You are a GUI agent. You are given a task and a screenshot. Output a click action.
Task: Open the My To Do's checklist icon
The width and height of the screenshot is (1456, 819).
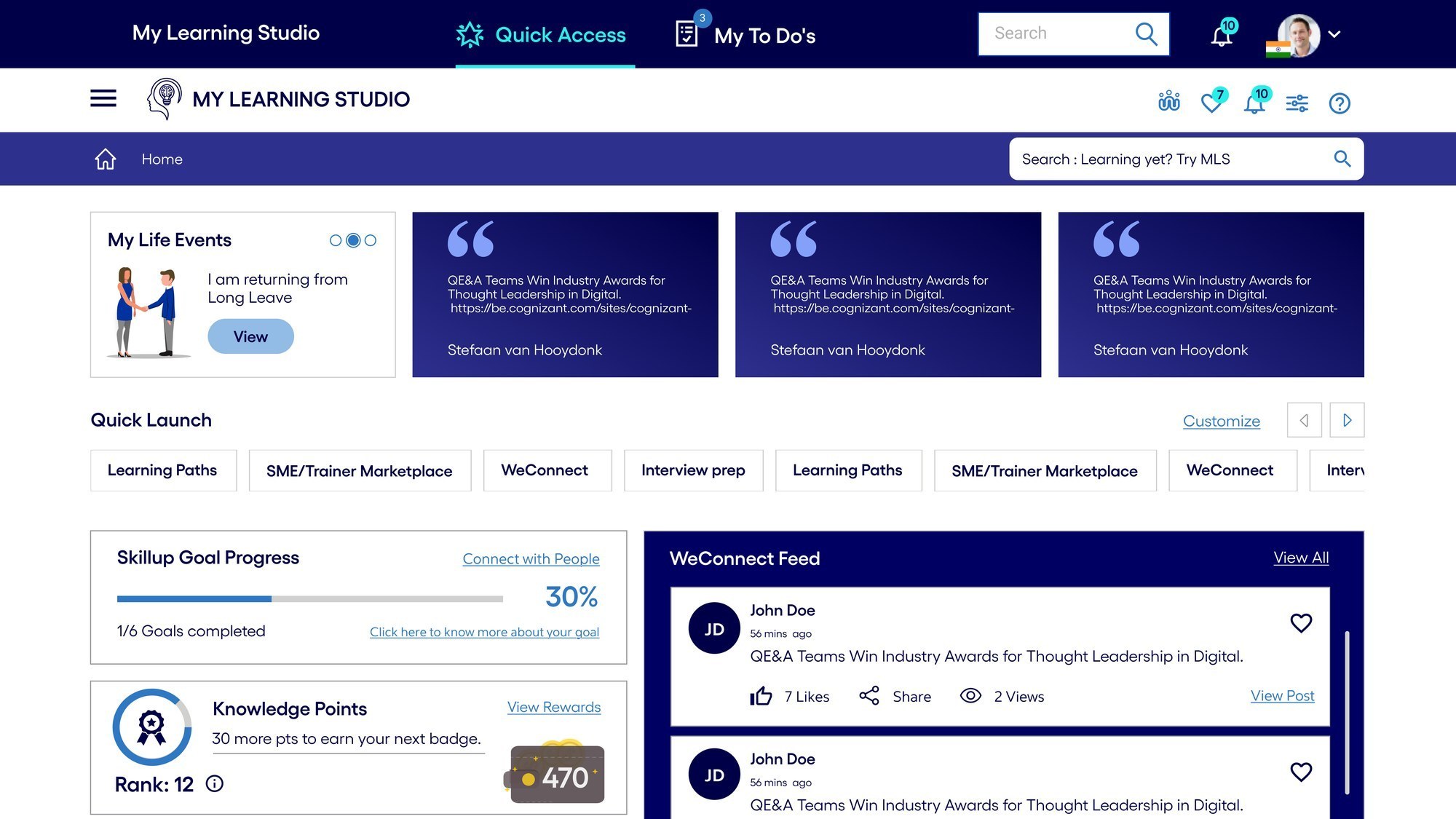[x=687, y=34]
